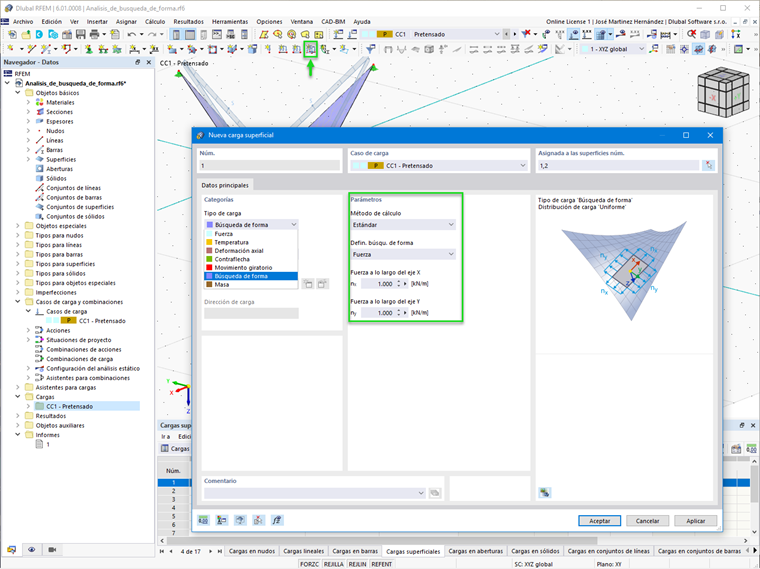Click the save file toolbar icon
760x569 pixels.
[80, 34]
